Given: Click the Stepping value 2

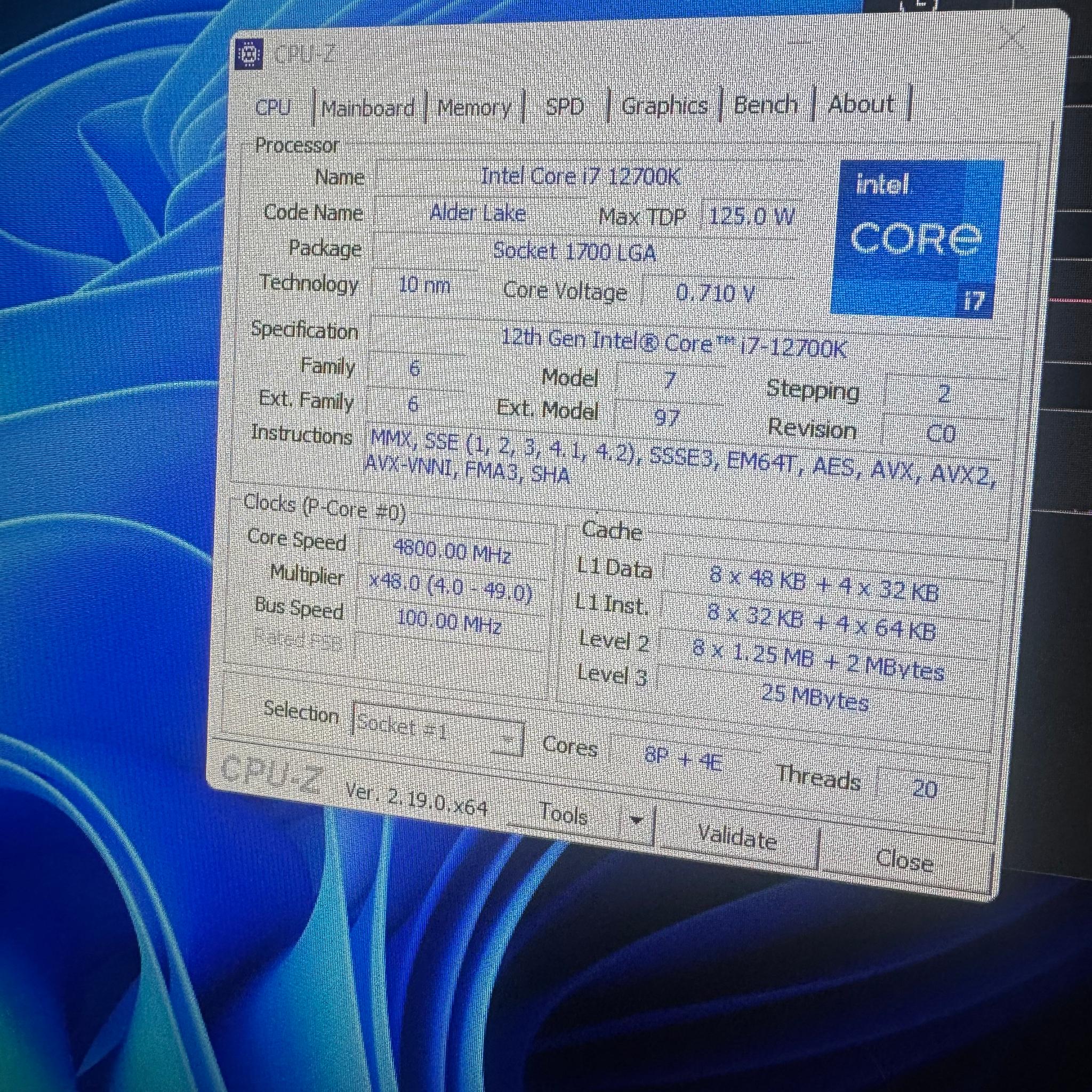Looking at the screenshot, I should 943,394.
